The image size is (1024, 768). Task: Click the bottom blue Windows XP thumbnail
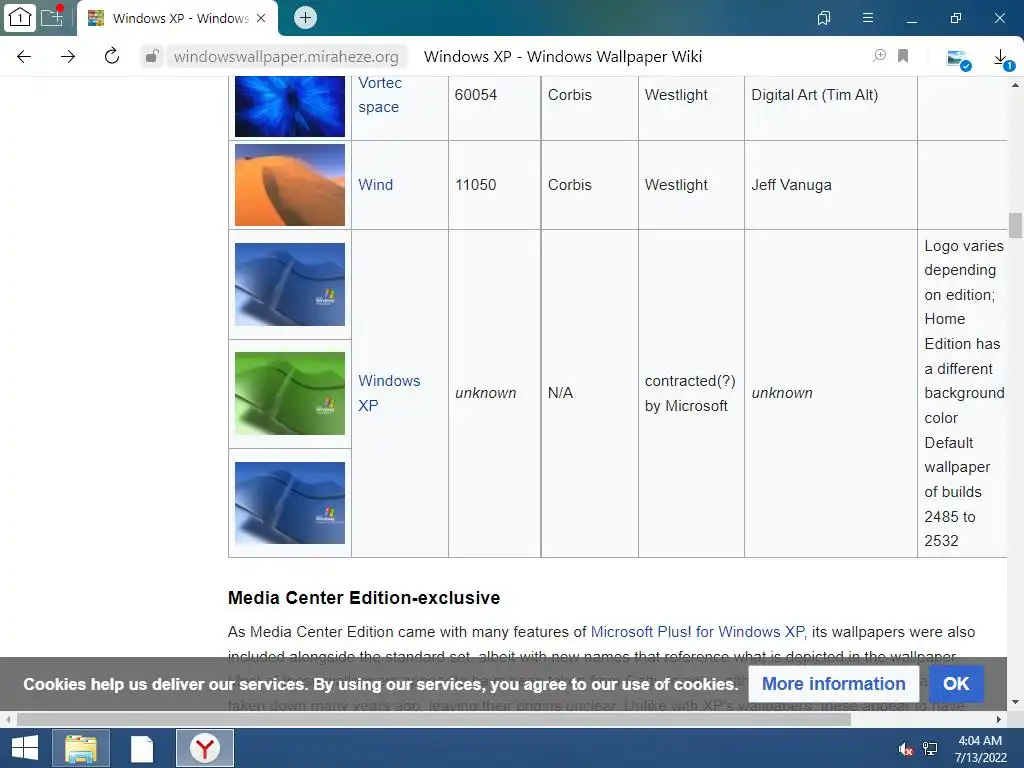[x=290, y=503]
